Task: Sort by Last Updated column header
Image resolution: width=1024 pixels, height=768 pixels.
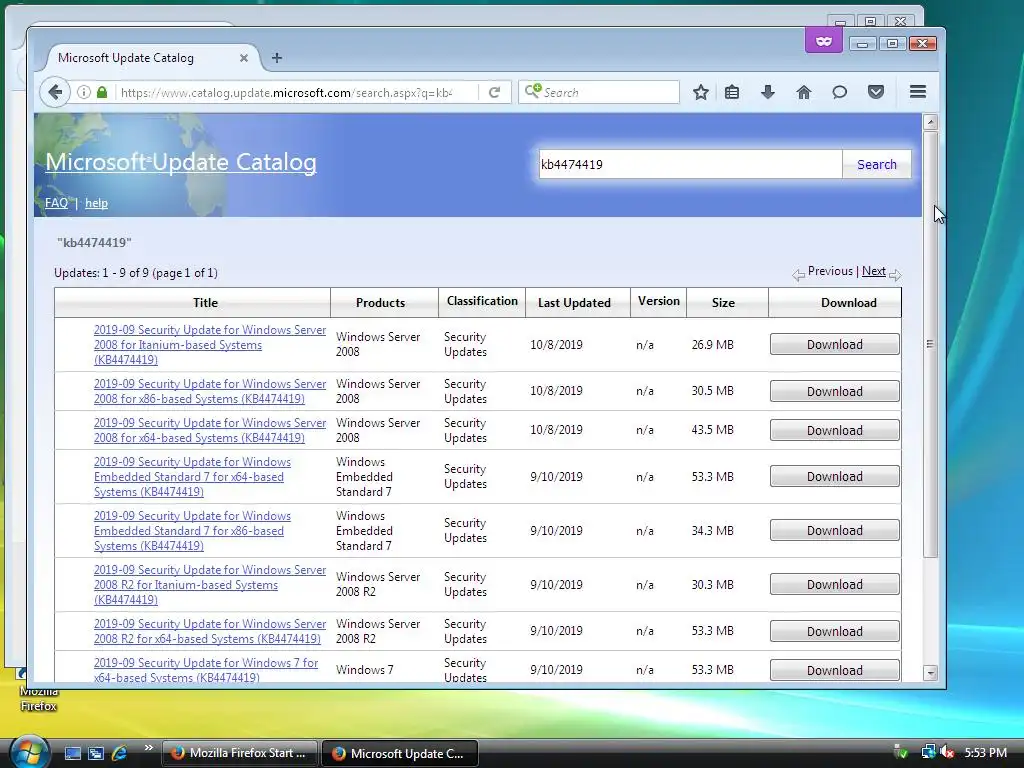Action: coord(574,302)
